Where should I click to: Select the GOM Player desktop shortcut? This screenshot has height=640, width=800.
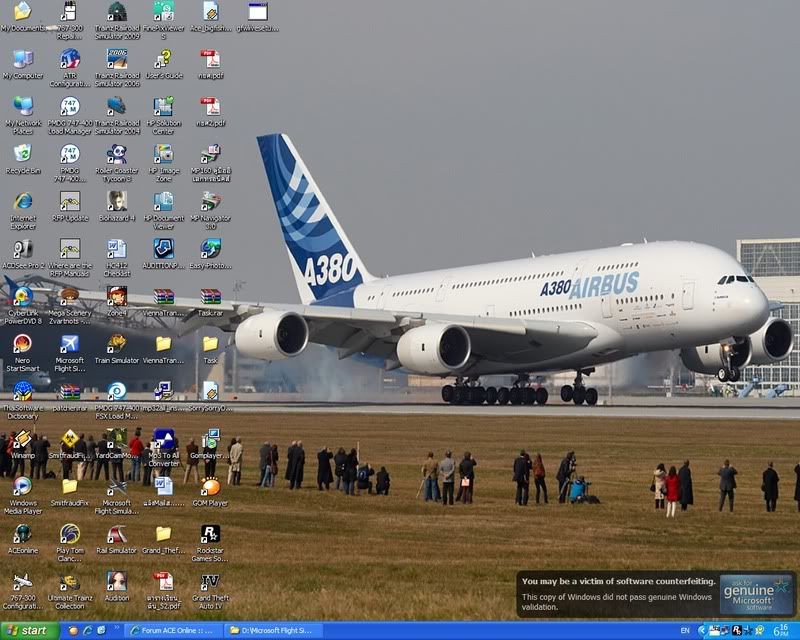pos(211,491)
